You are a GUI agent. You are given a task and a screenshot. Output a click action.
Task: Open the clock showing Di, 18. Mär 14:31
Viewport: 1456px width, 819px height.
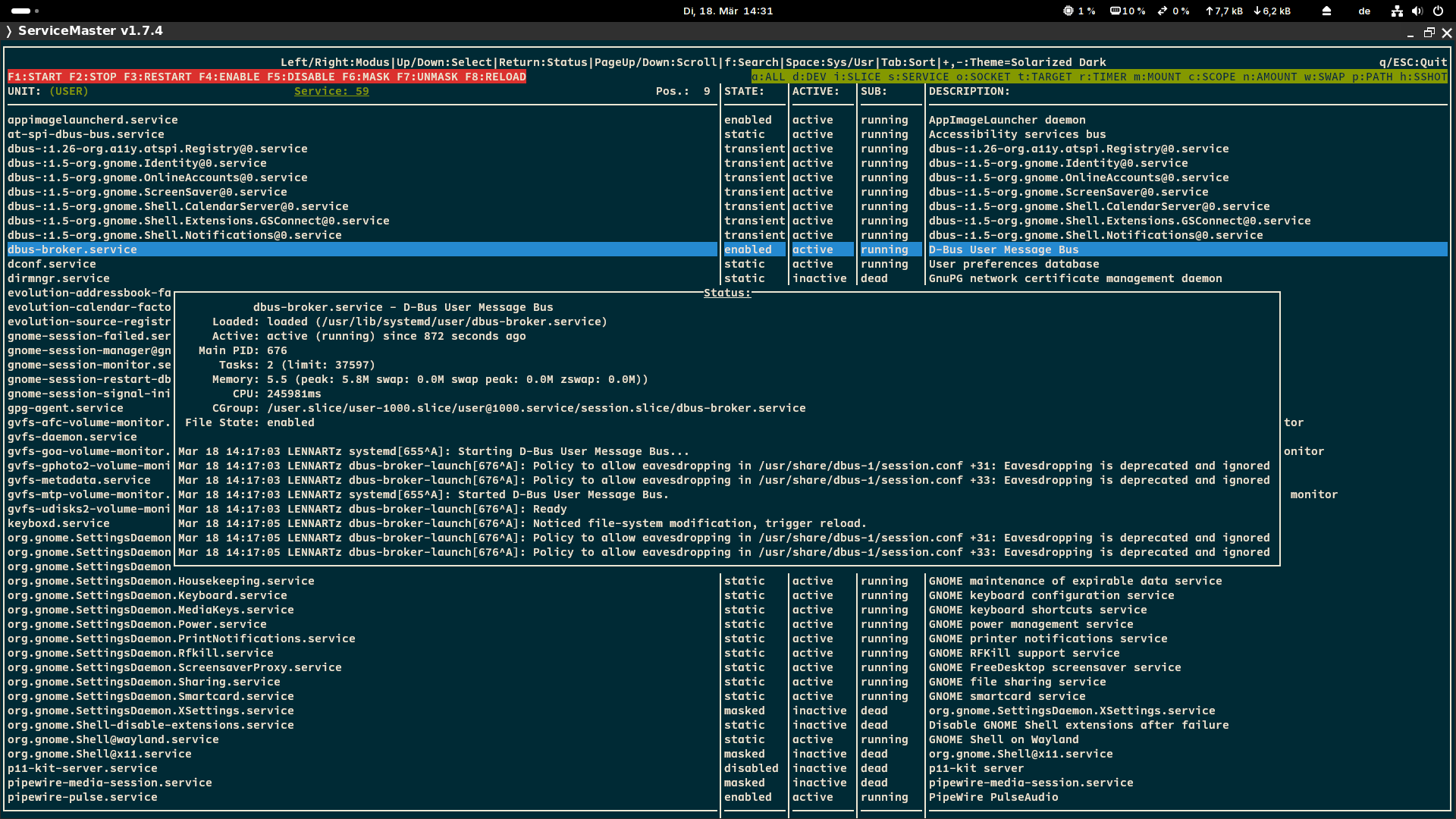(727, 11)
